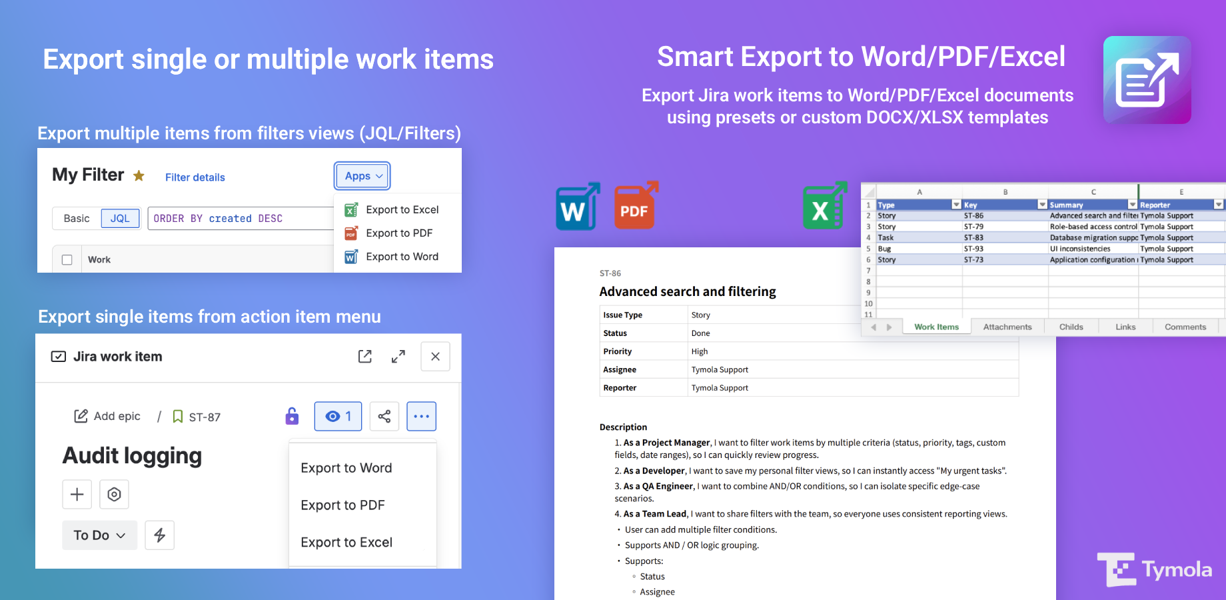Open the Apps dropdown
Viewport: 1226px width, 600px height.
coord(362,176)
